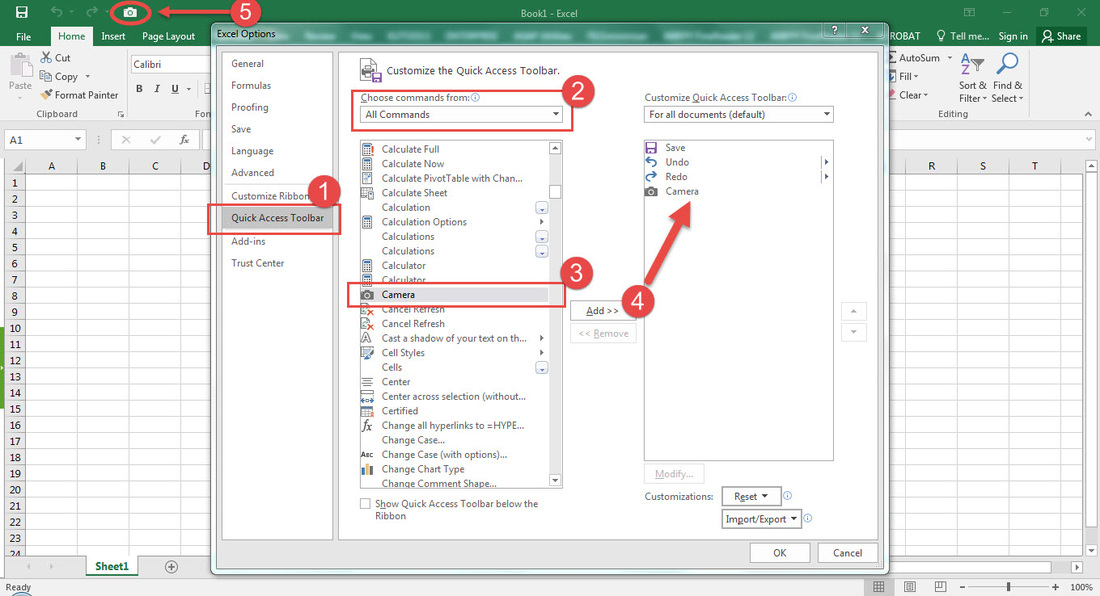Screen dimensions: 1100x596
Task: Switch to Page Layout view in status bar
Action: pyautogui.click(x=910, y=587)
